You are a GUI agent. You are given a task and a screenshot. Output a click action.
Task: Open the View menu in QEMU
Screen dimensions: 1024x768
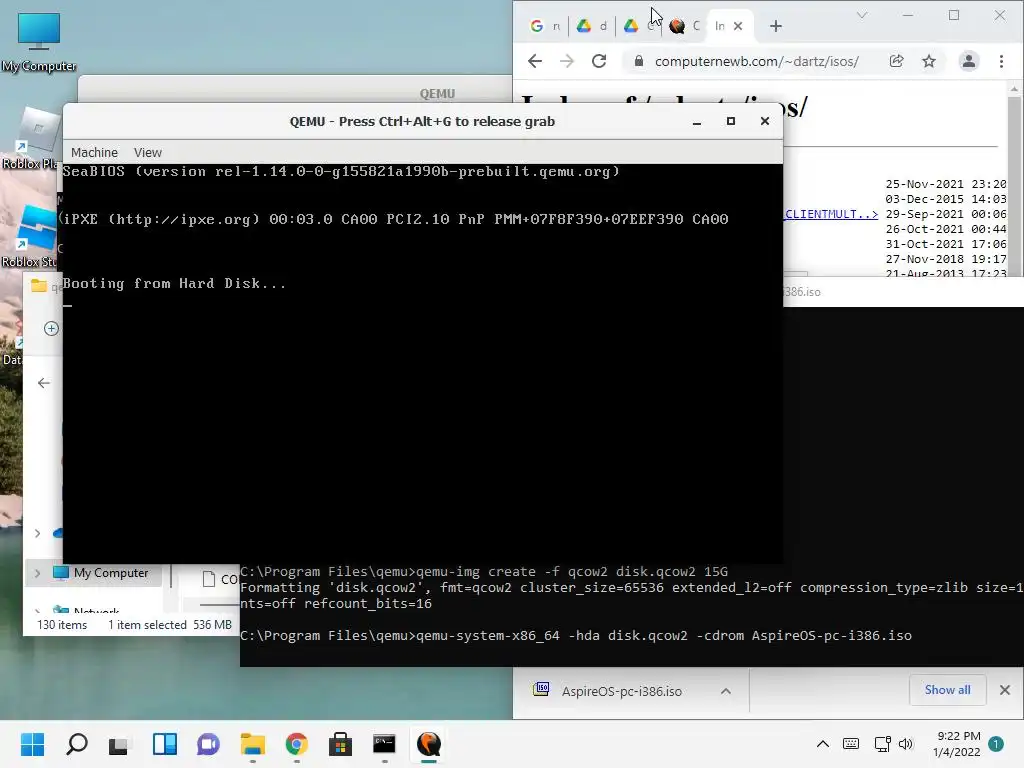[x=148, y=152]
